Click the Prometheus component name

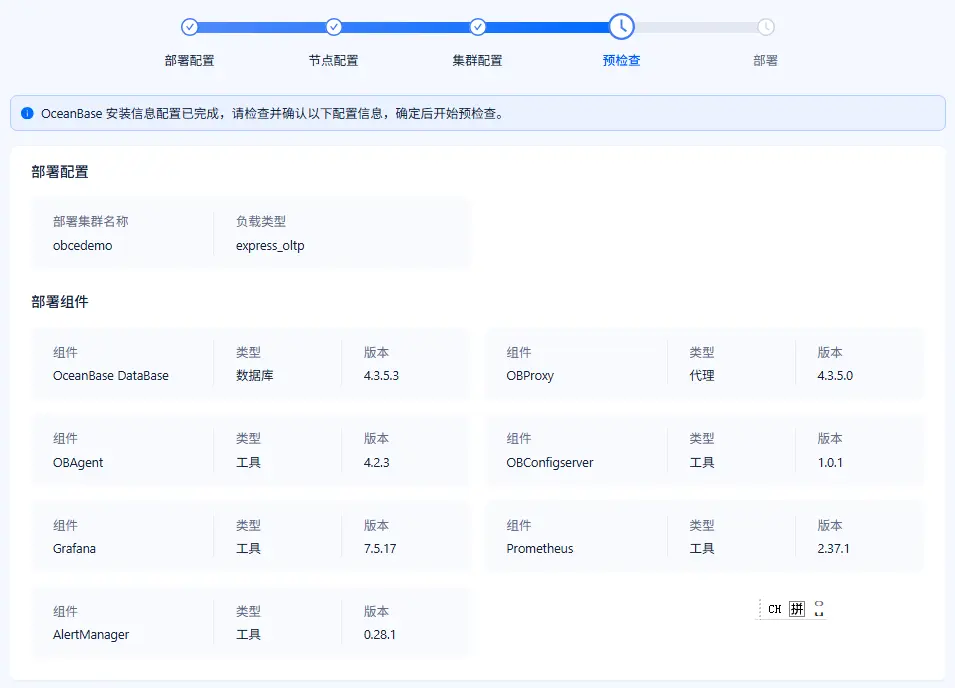(540, 549)
